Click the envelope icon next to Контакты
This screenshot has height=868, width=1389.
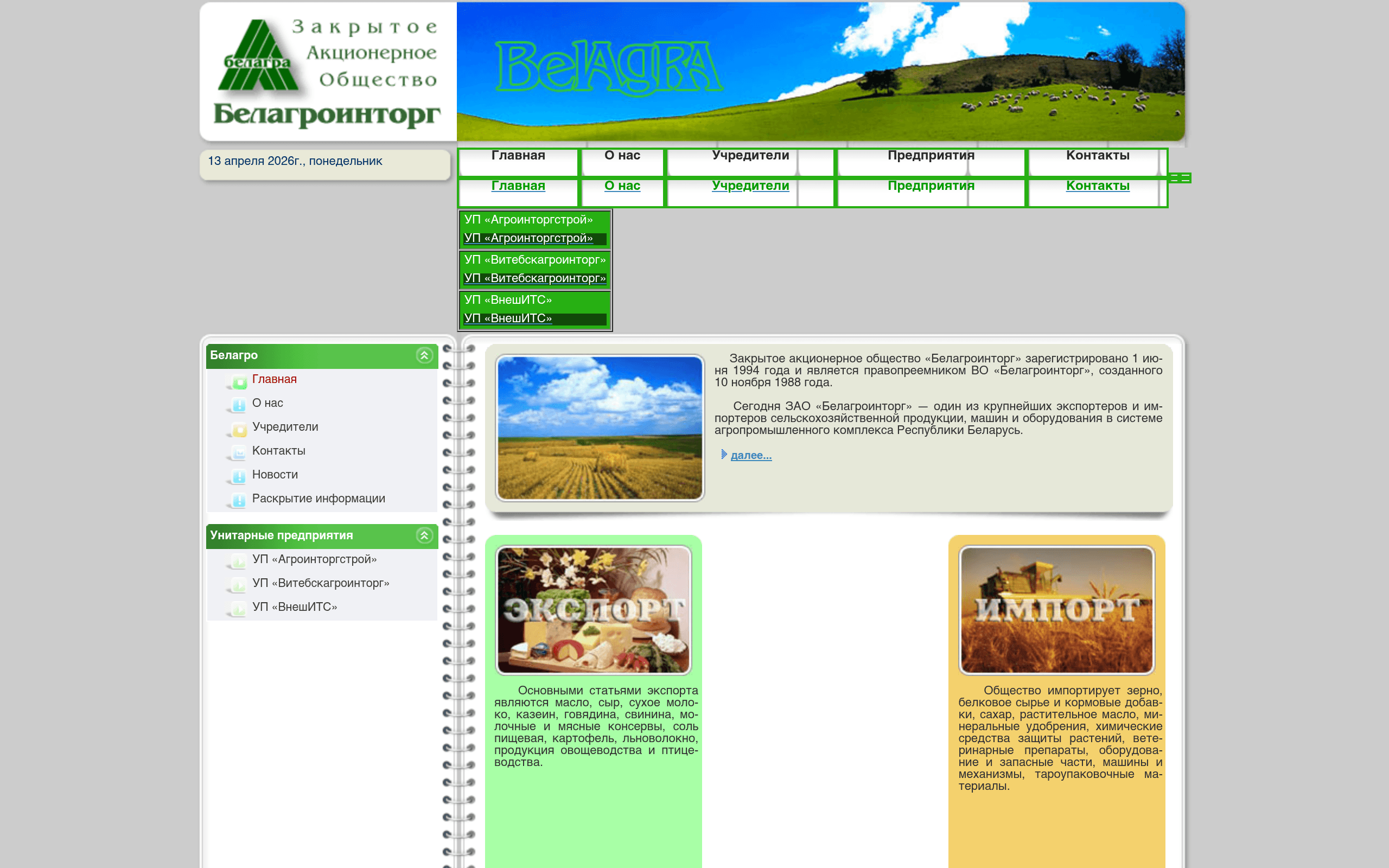[x=239, y=452]
